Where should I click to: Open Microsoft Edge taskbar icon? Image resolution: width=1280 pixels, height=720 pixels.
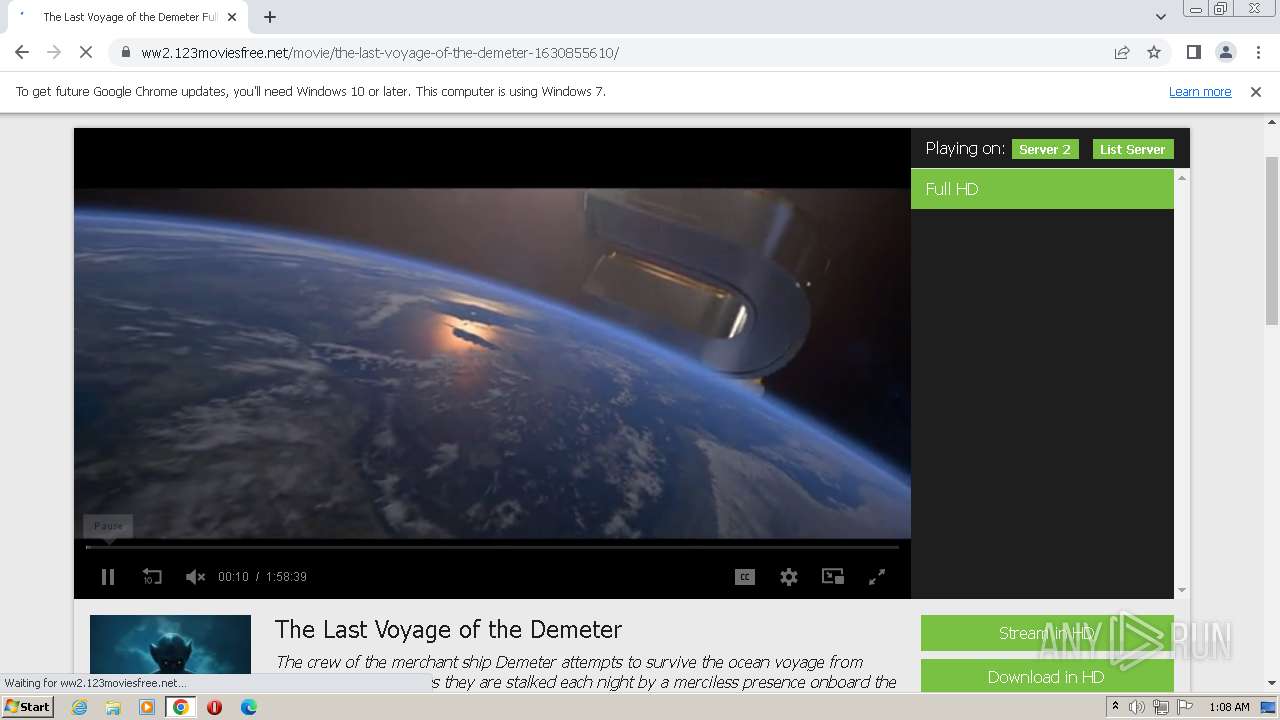249,707
